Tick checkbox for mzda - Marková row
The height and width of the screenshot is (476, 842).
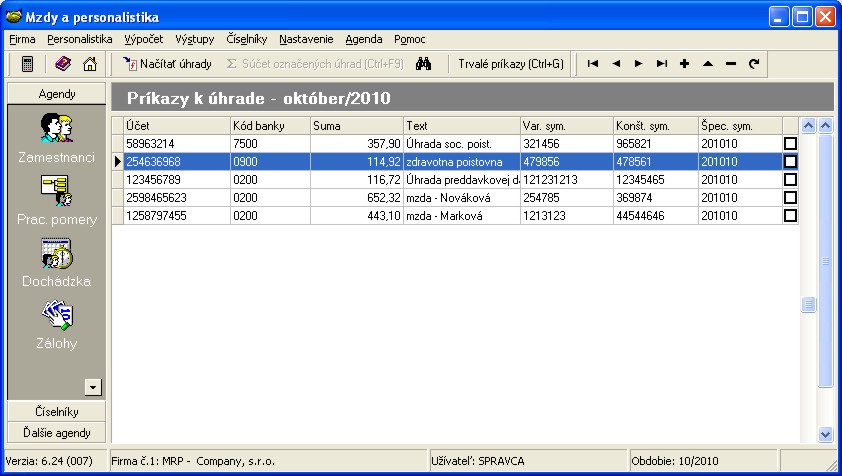[790, 215]
